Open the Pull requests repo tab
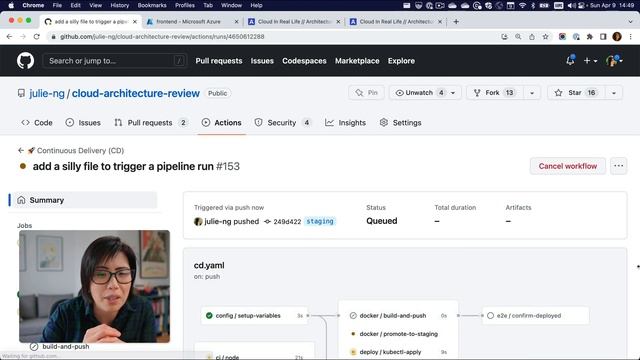Viewport: 640px width, 360px height. click(x=151, y=122)
